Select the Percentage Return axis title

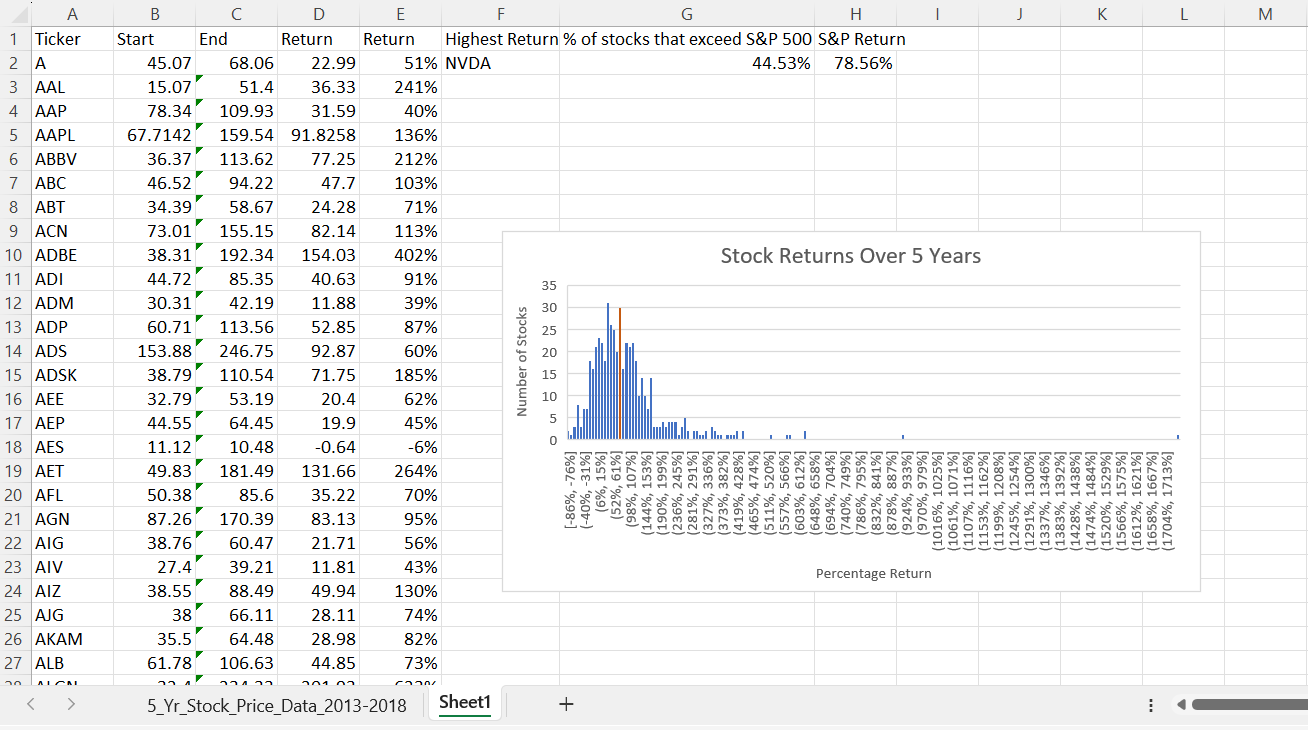point(873,574)
